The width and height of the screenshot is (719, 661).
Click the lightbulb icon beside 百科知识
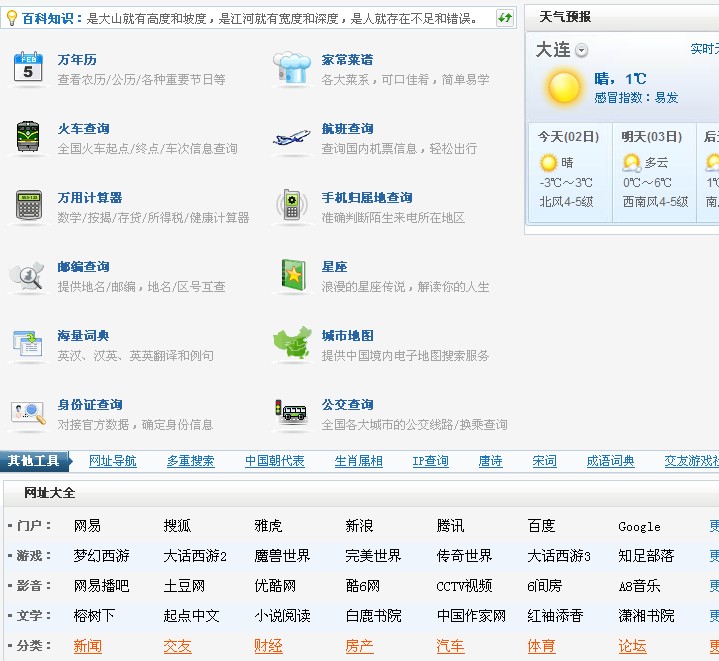(12, 18)
